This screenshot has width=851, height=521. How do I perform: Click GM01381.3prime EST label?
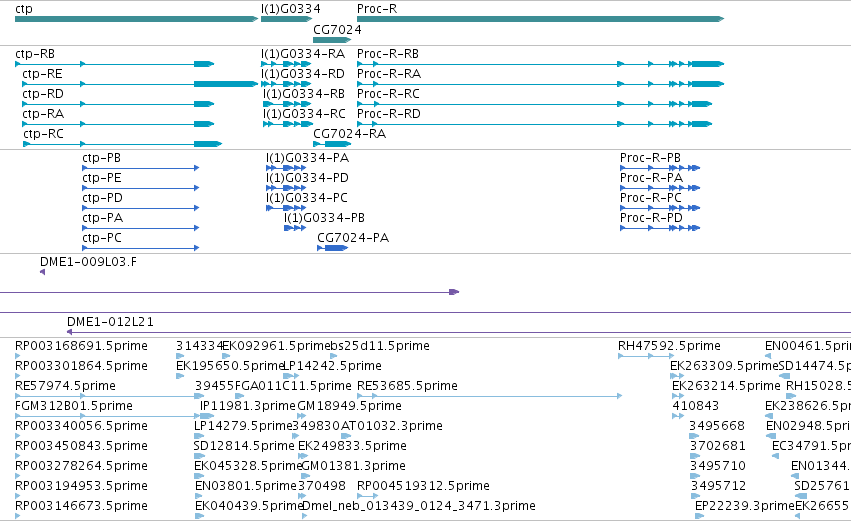click(x=353, y=467)
